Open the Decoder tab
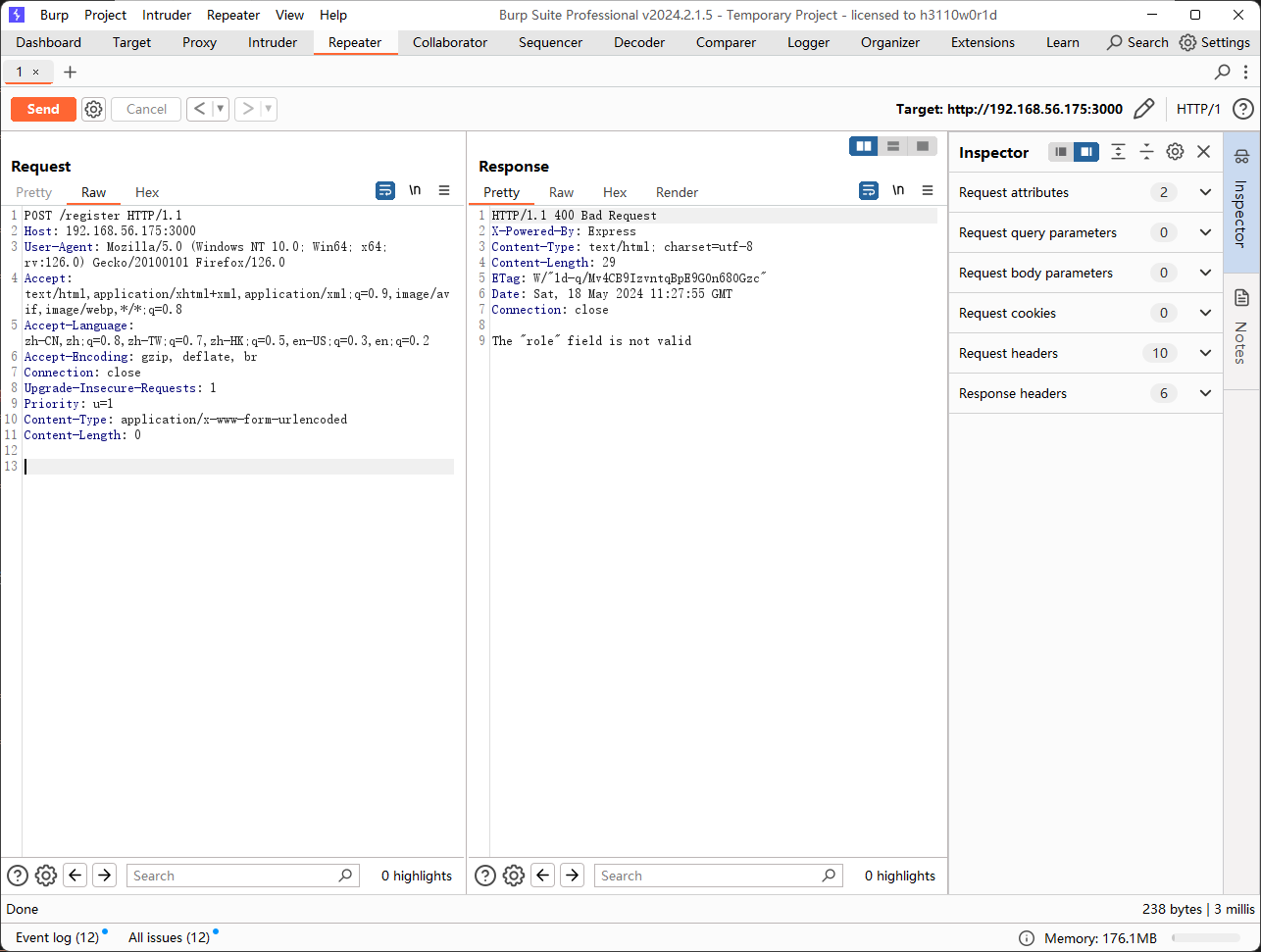1261x952 pixels. coord(639,42)
